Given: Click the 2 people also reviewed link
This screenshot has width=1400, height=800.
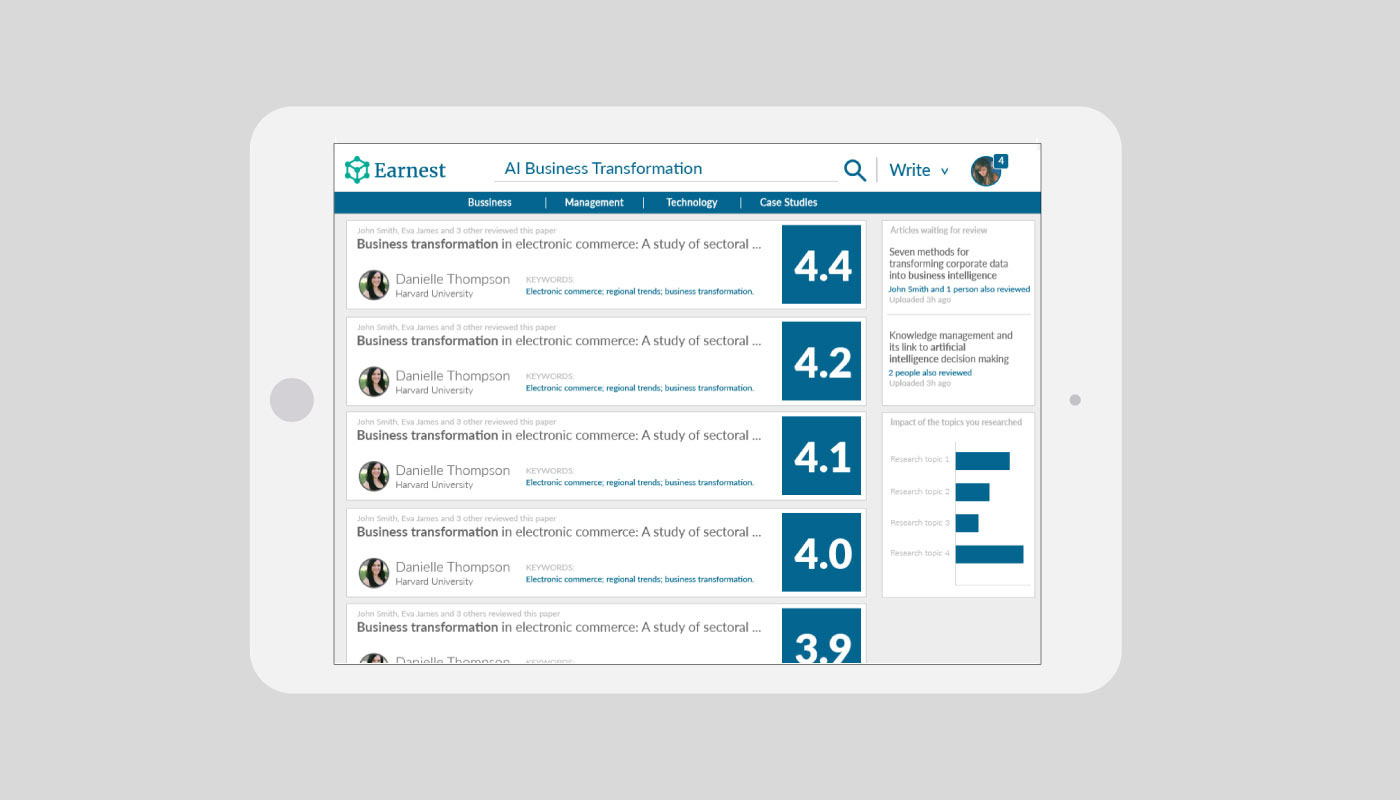Looking at the screenshot, I should coord(930,373).
